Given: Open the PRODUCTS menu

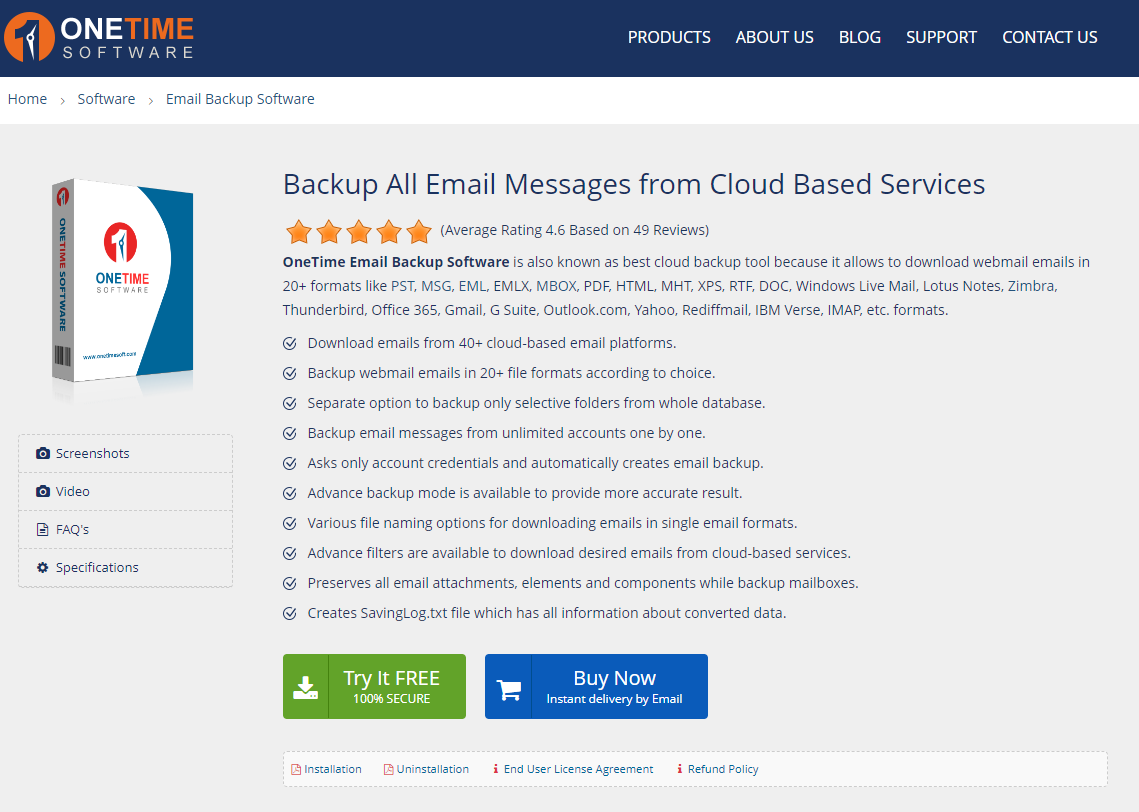Looking at the screenshot, I should click(x=668, y=37).
